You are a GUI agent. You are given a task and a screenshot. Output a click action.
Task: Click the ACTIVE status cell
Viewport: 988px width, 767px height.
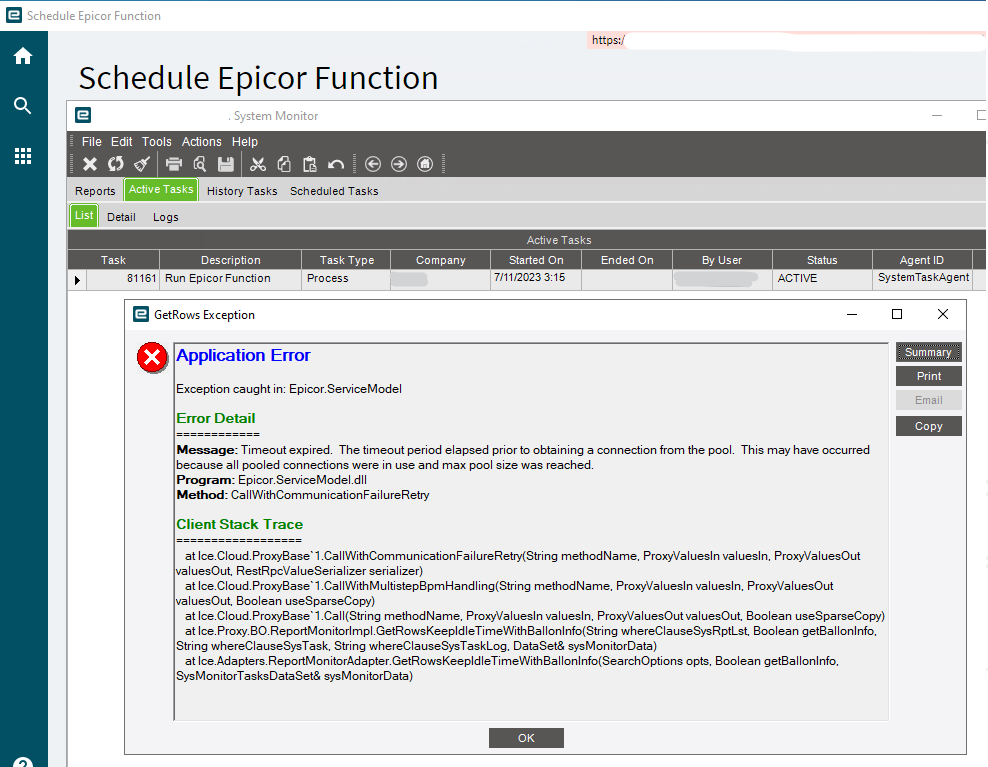coord(822,279)
